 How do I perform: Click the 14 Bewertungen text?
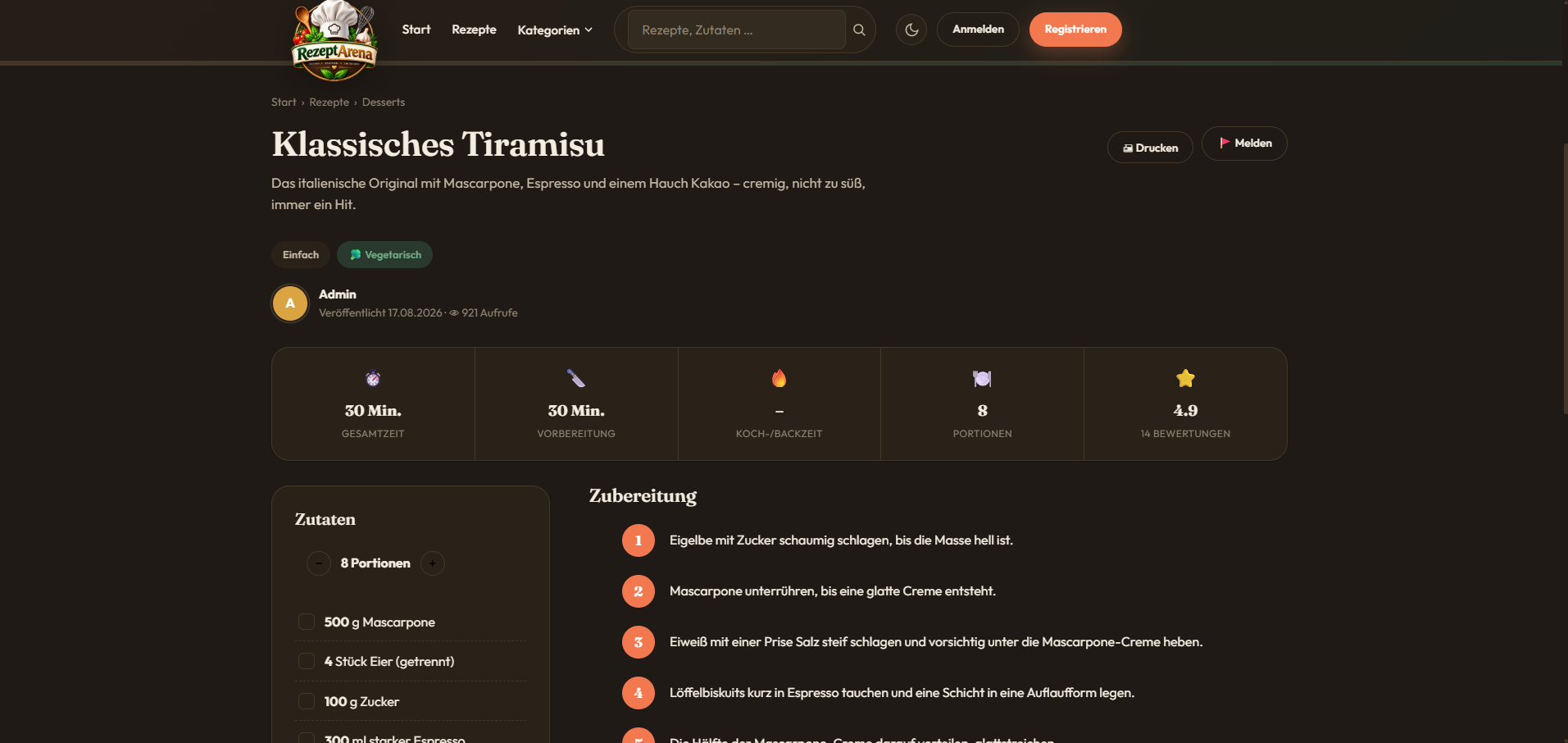point(1185,434)
